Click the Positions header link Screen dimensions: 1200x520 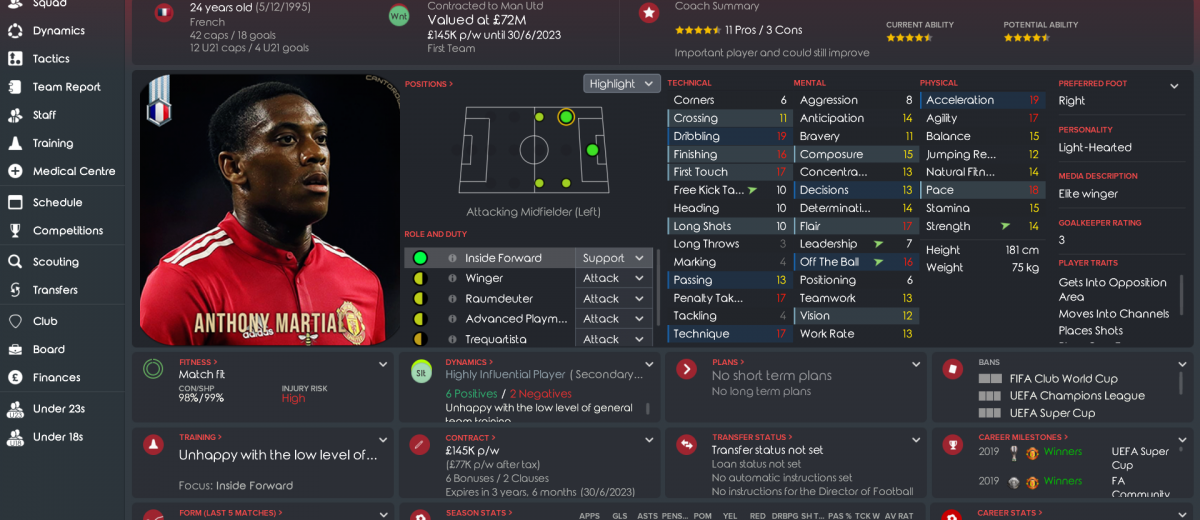pos(428,84)
